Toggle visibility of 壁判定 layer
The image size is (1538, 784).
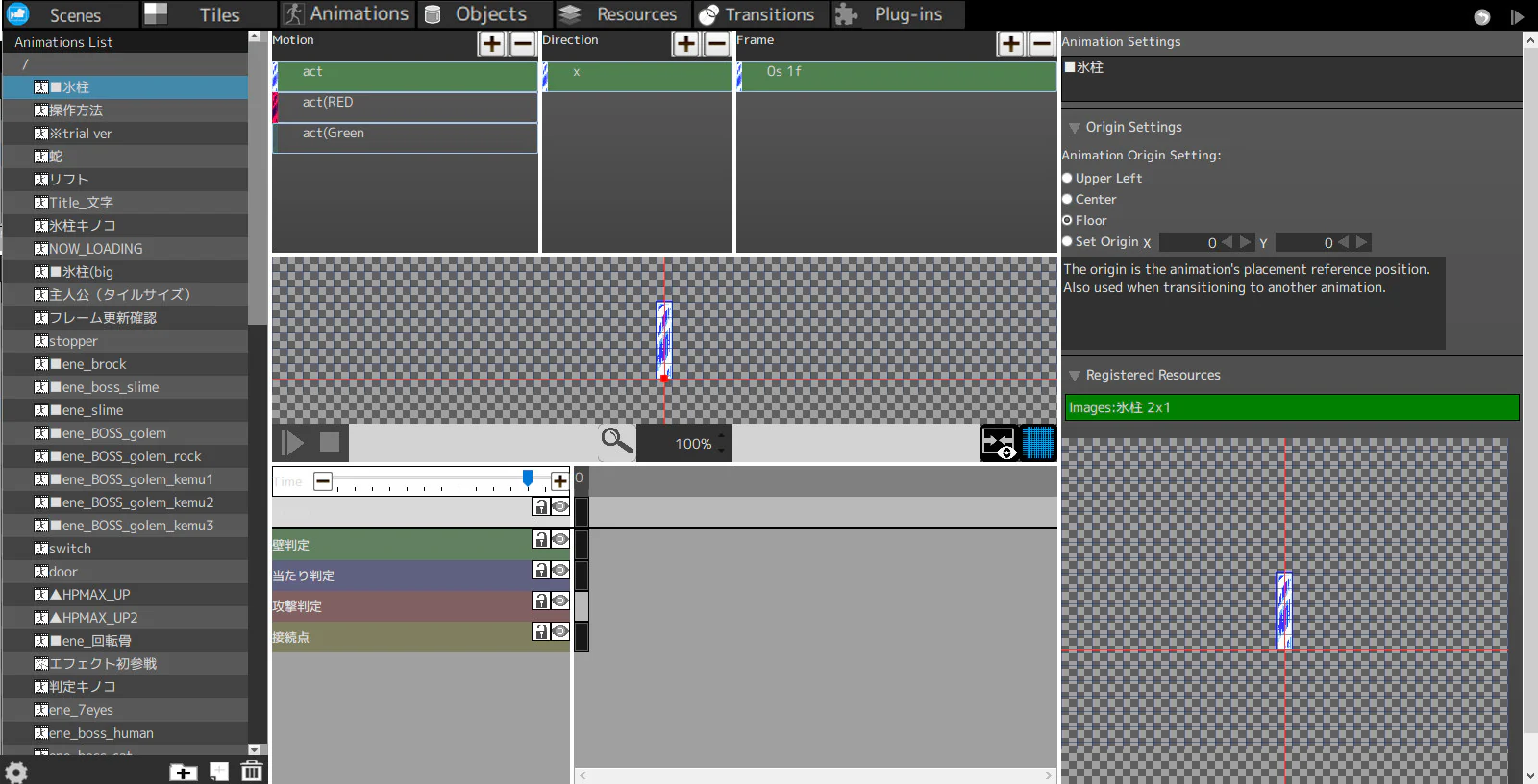click(560, 540)
